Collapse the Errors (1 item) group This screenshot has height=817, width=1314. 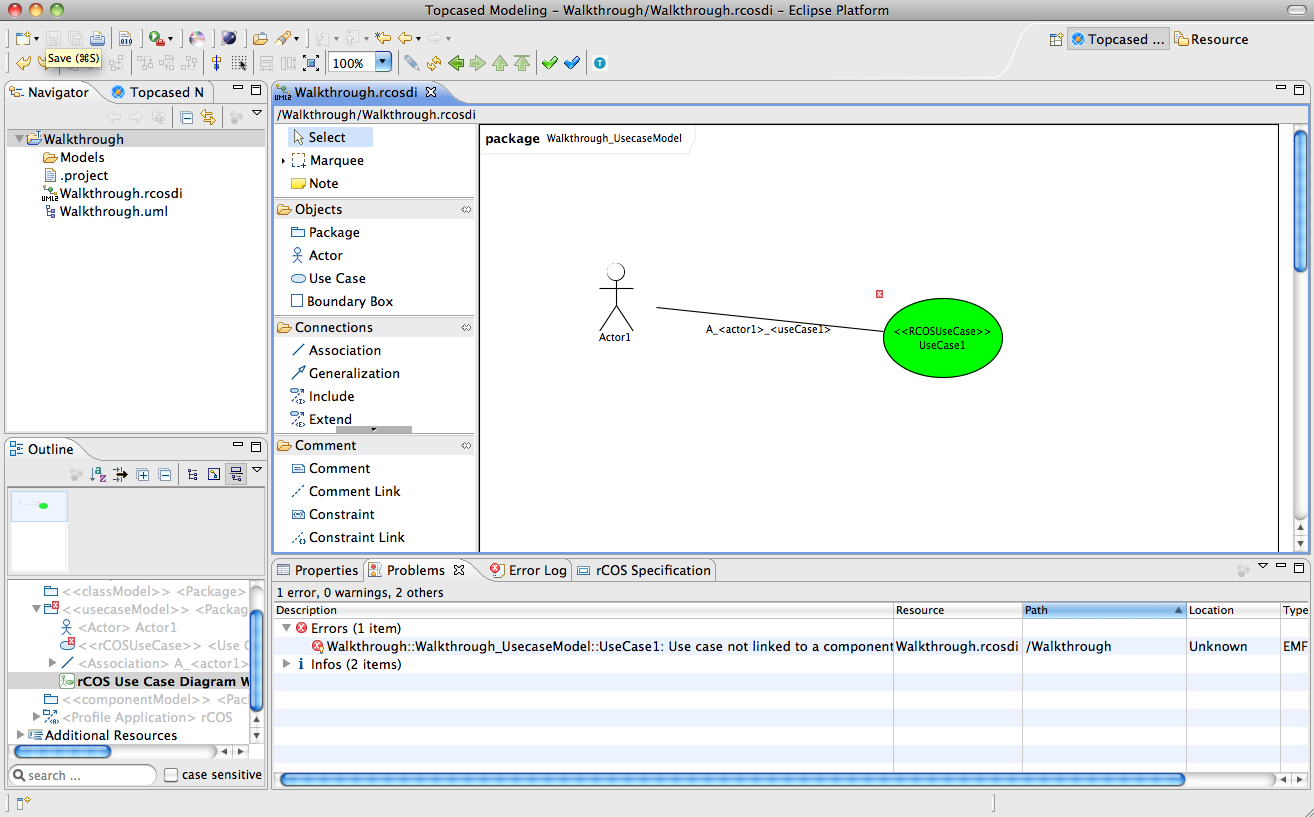[286, 628]
